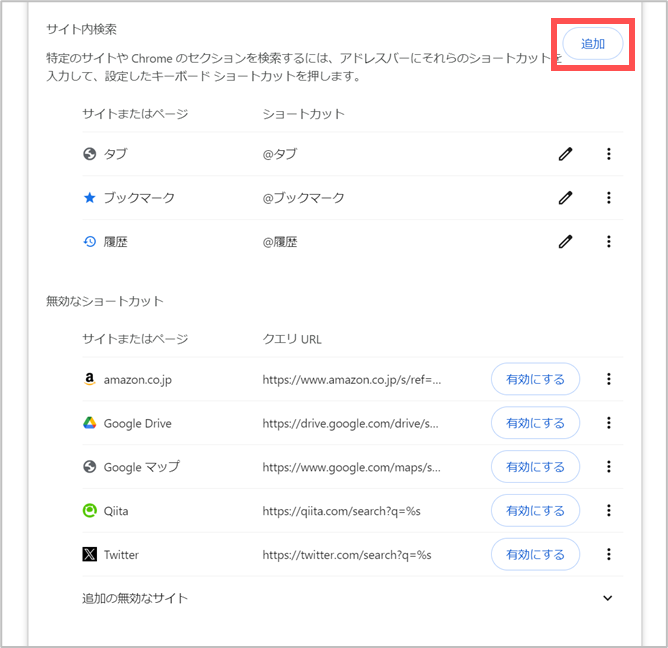The image size is (668, 648).
Task: Click the Qiita site name
Action: tap(116, 511)
